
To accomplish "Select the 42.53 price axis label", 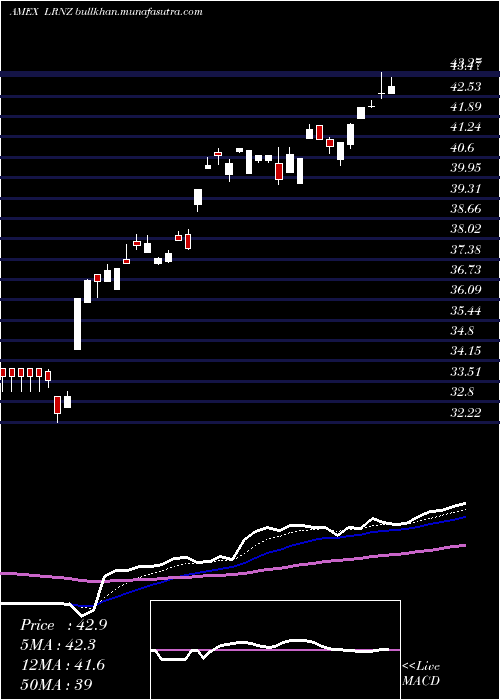I will pos(466,87).
